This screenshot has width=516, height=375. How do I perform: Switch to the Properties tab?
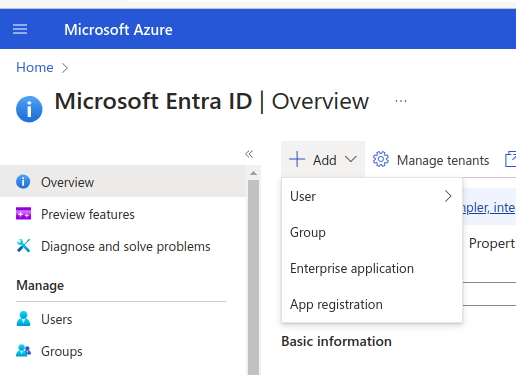point(492,243)
